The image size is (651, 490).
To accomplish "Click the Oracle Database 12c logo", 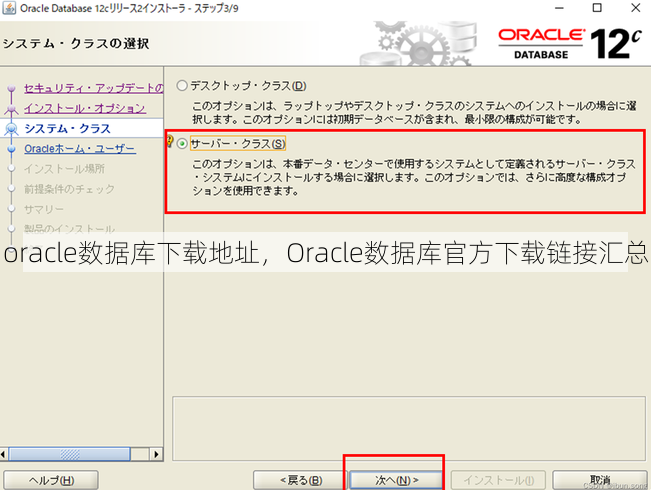I will (570, 44).
